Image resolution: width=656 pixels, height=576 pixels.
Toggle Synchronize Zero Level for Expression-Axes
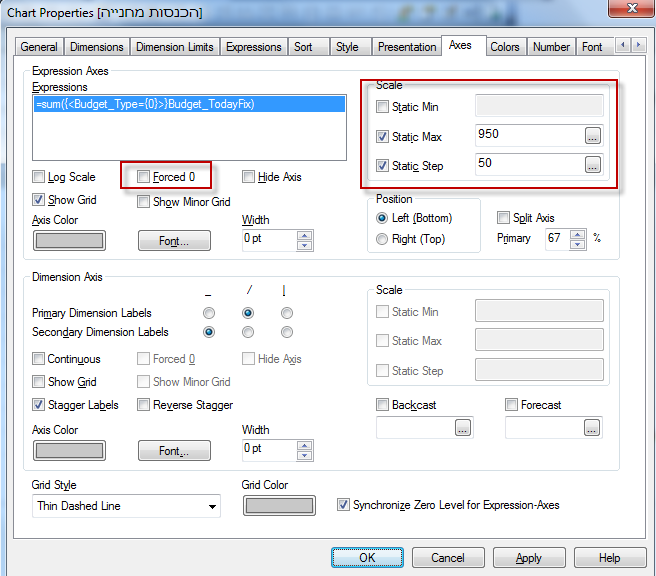coord(343,505)
